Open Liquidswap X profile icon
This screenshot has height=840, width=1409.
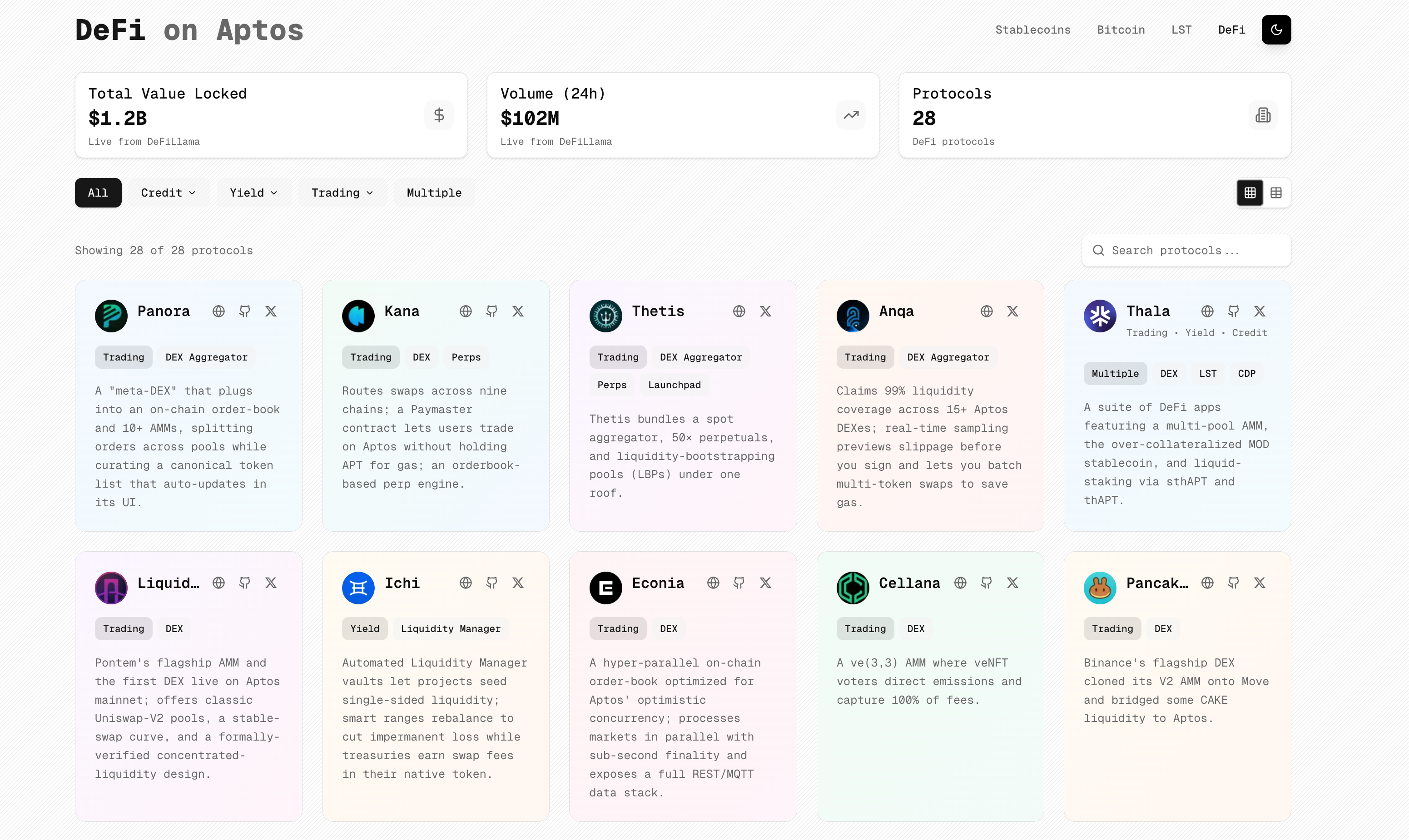click(271, 583)
